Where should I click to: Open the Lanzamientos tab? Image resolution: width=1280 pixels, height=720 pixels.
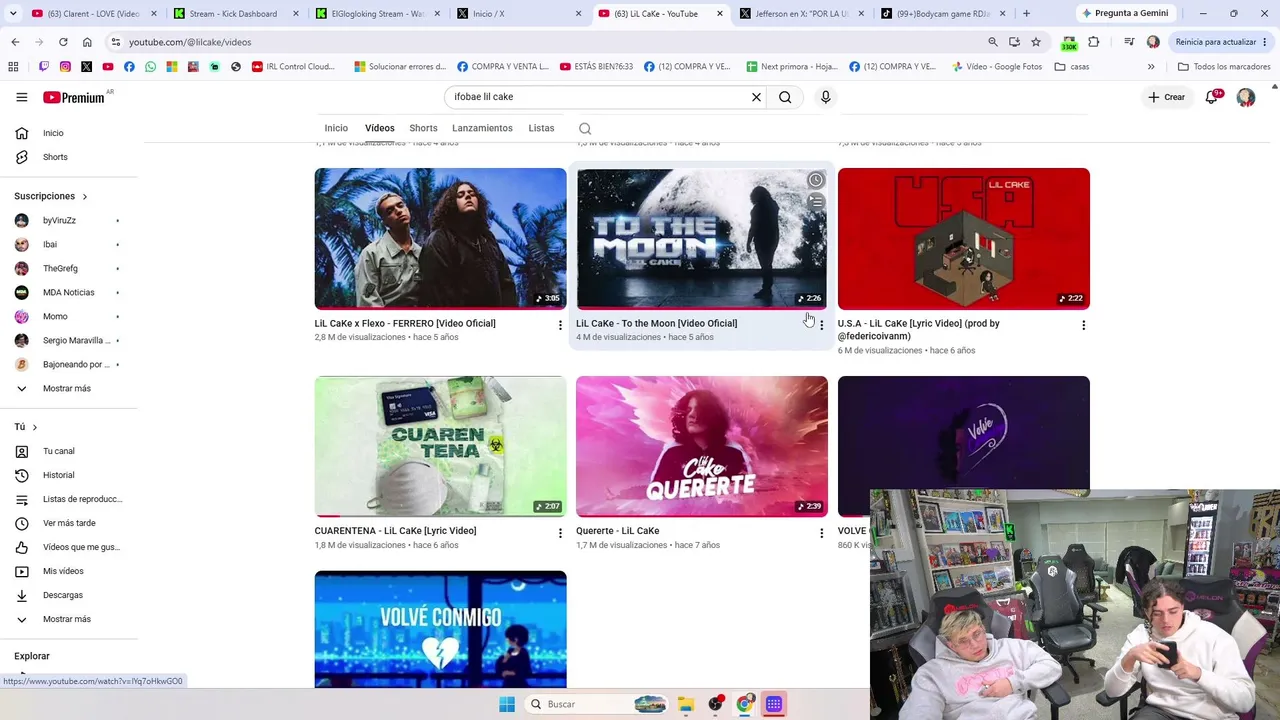(x=482, y=128)
